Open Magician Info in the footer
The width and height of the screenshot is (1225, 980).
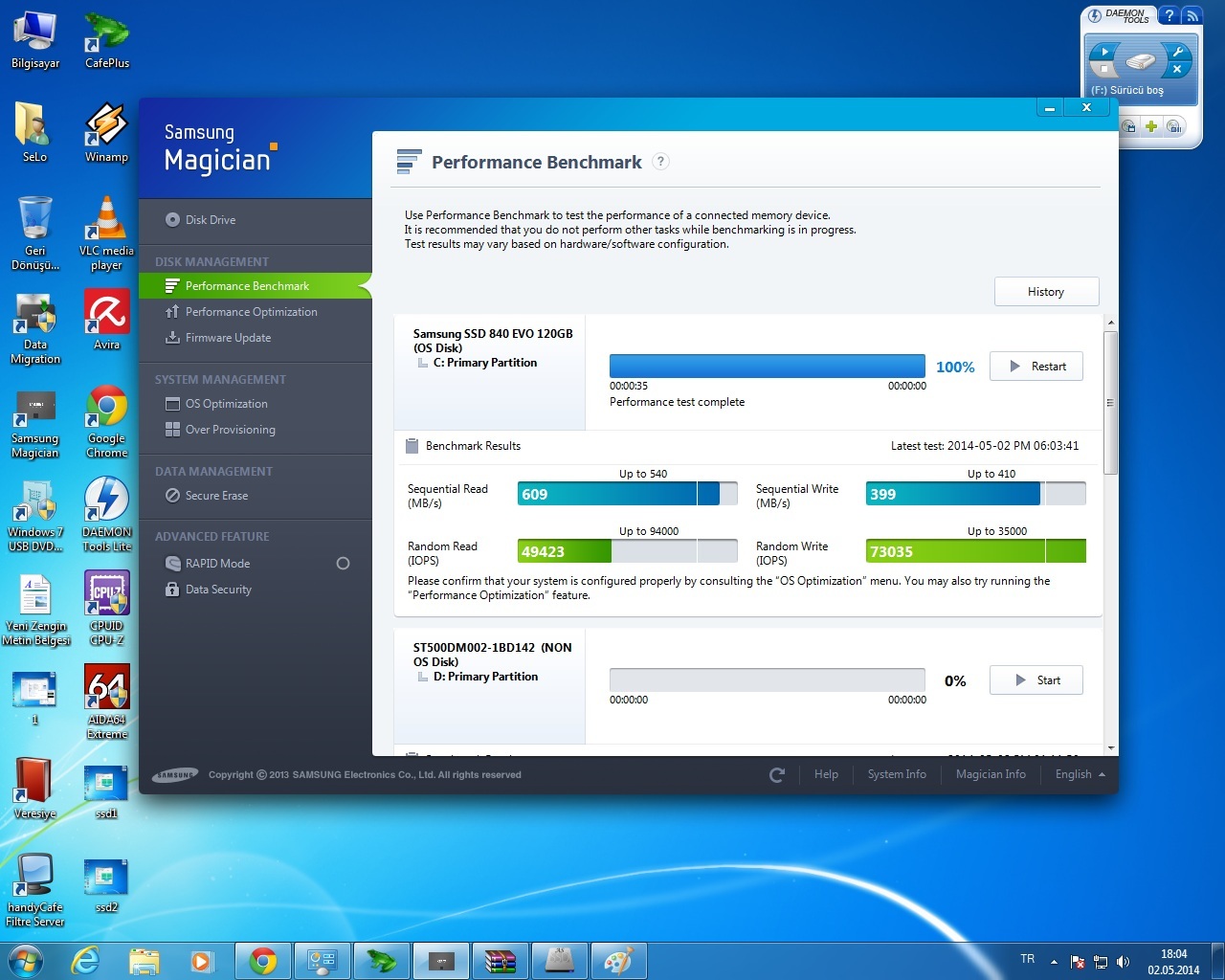[991, 774]
